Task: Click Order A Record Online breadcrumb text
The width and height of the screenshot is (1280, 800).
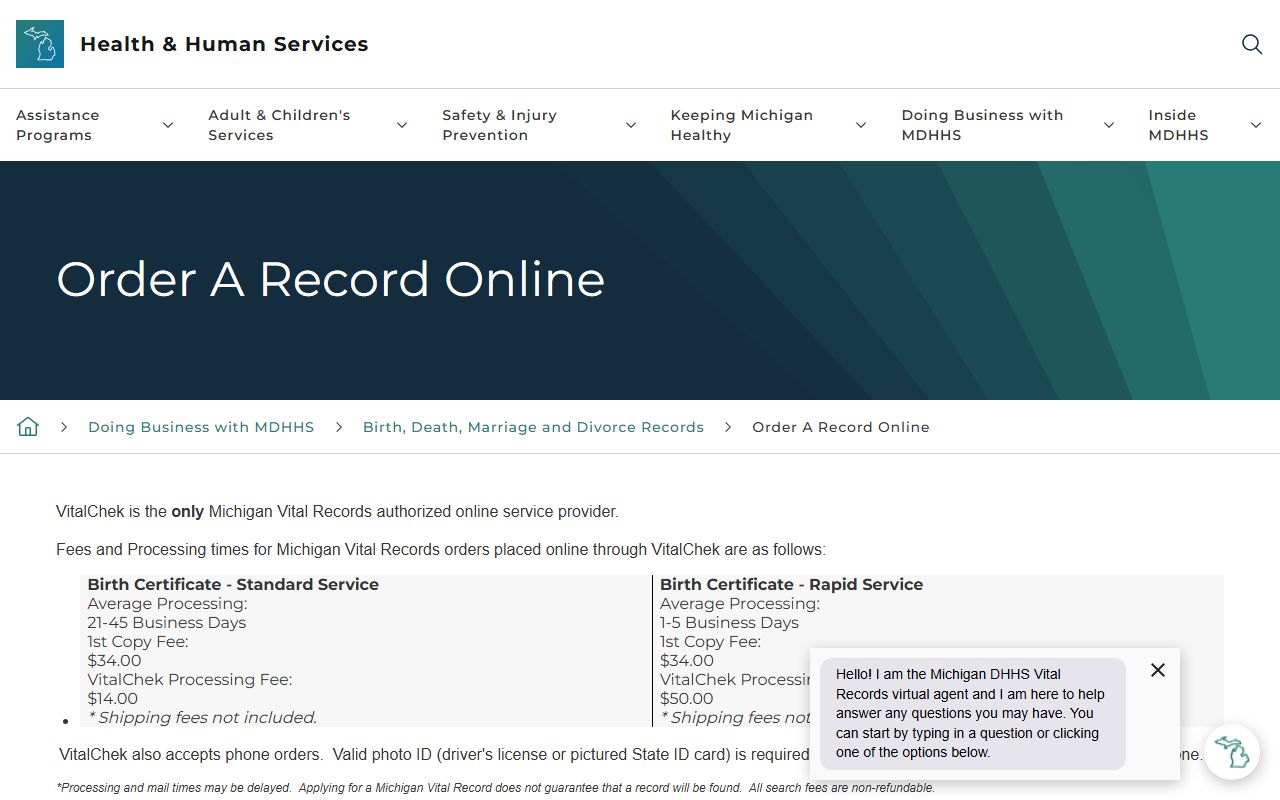Action: [x=841, y=427]
